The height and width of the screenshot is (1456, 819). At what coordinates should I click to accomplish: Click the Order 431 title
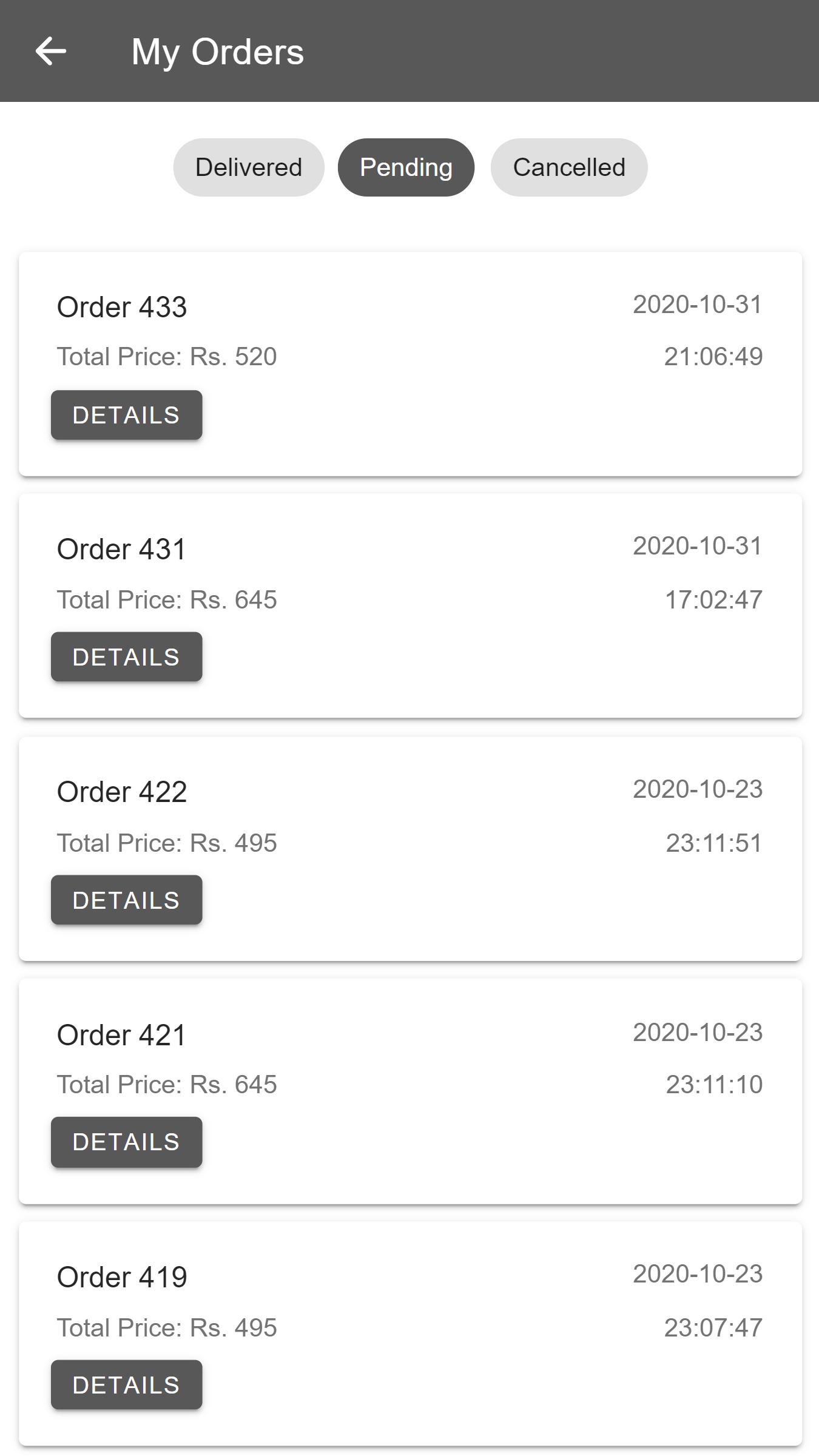click(121, 549)
